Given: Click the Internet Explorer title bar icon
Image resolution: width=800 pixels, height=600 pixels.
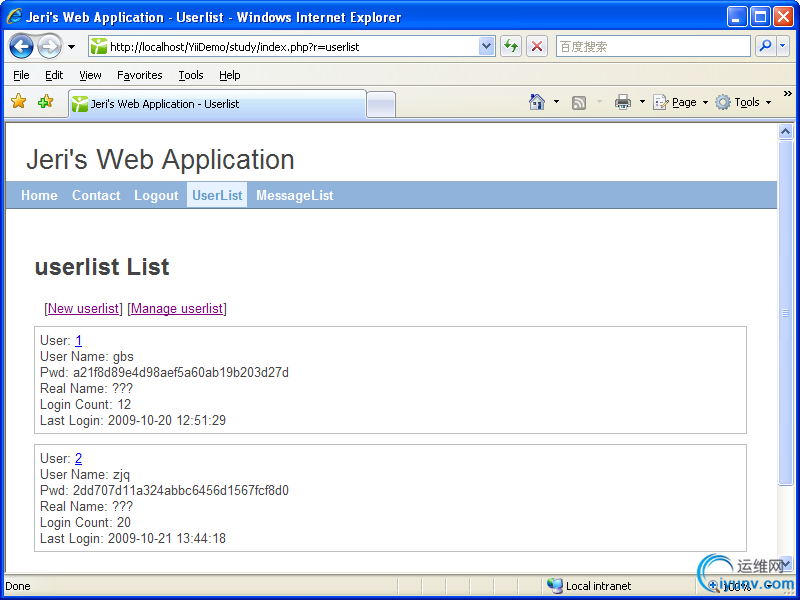Looking at the screenshot, I should pos(14,16).
